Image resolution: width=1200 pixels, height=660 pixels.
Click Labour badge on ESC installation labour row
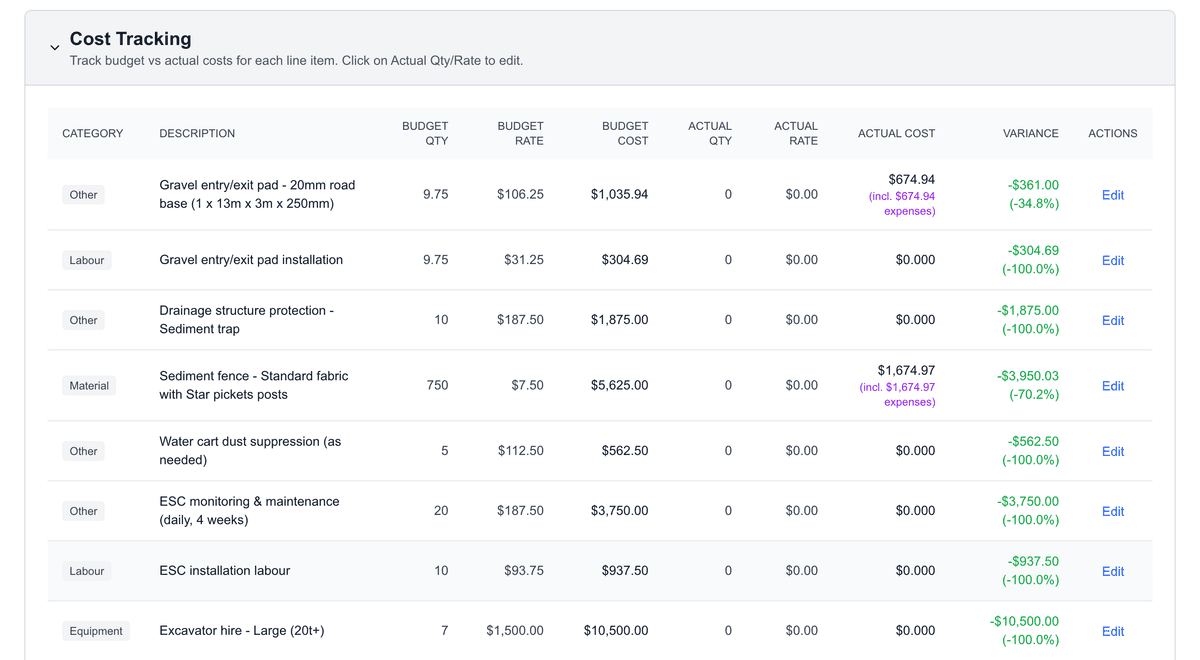[x=87, y=571]
